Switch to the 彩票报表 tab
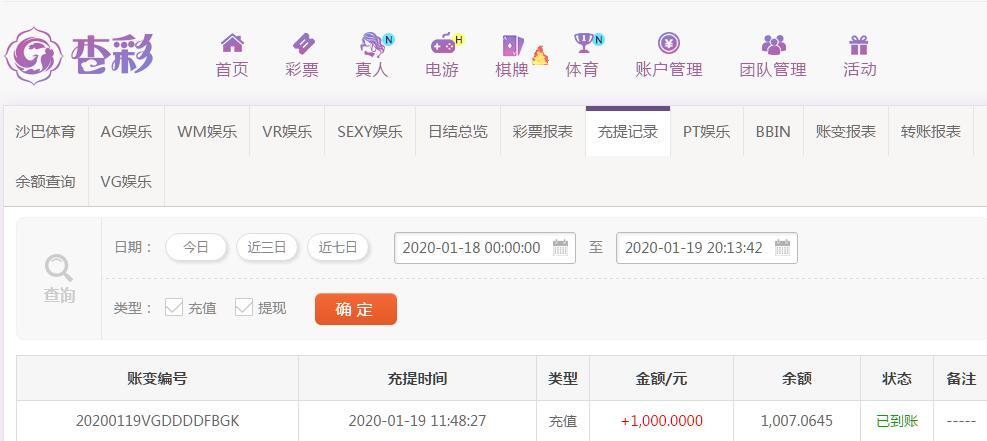Screen dimensions: 987x441 (543, 131)
